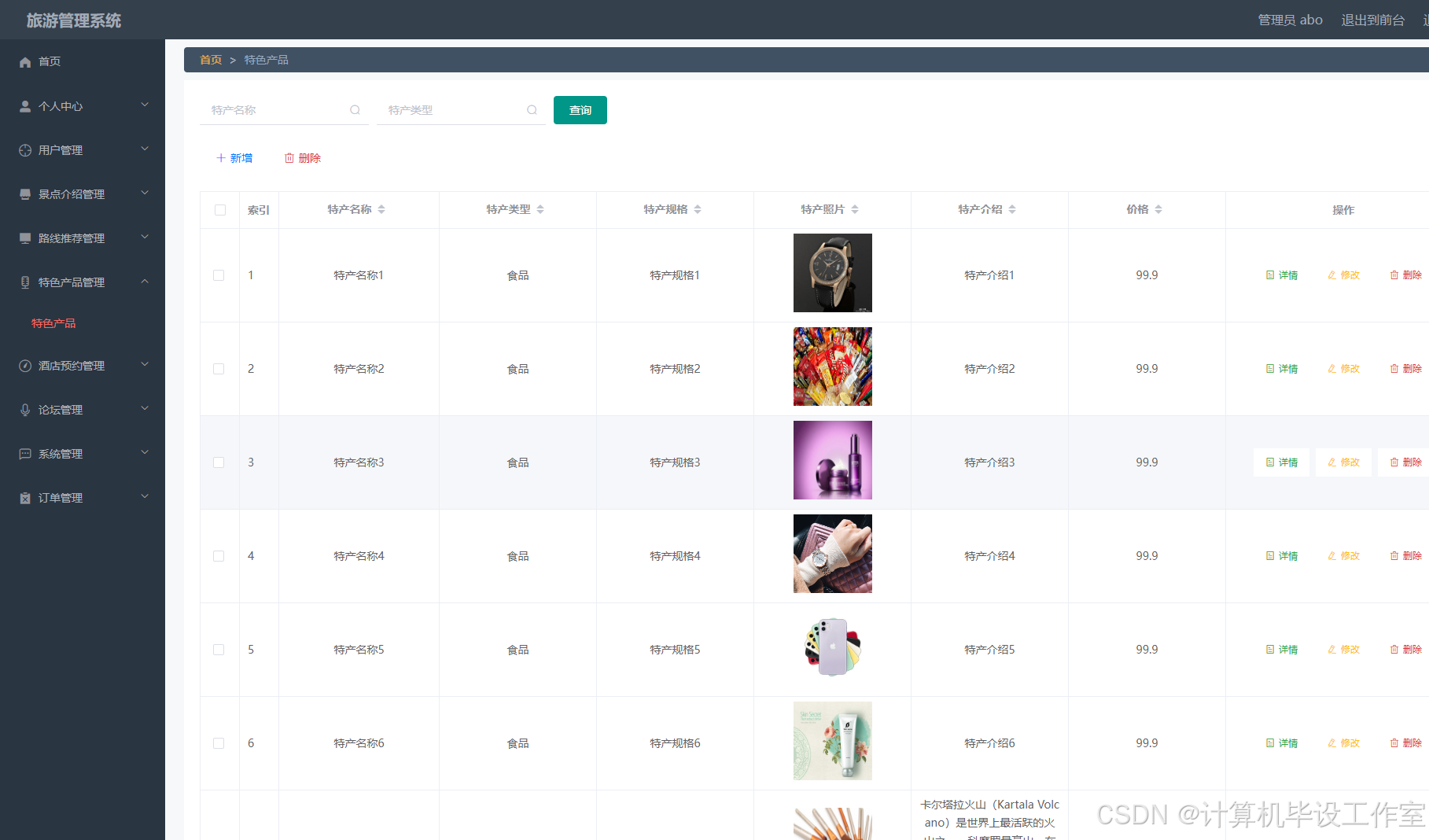Click the search icon in 特产类型 field
Screen dimensions: 1429x840
click(532, 110)
